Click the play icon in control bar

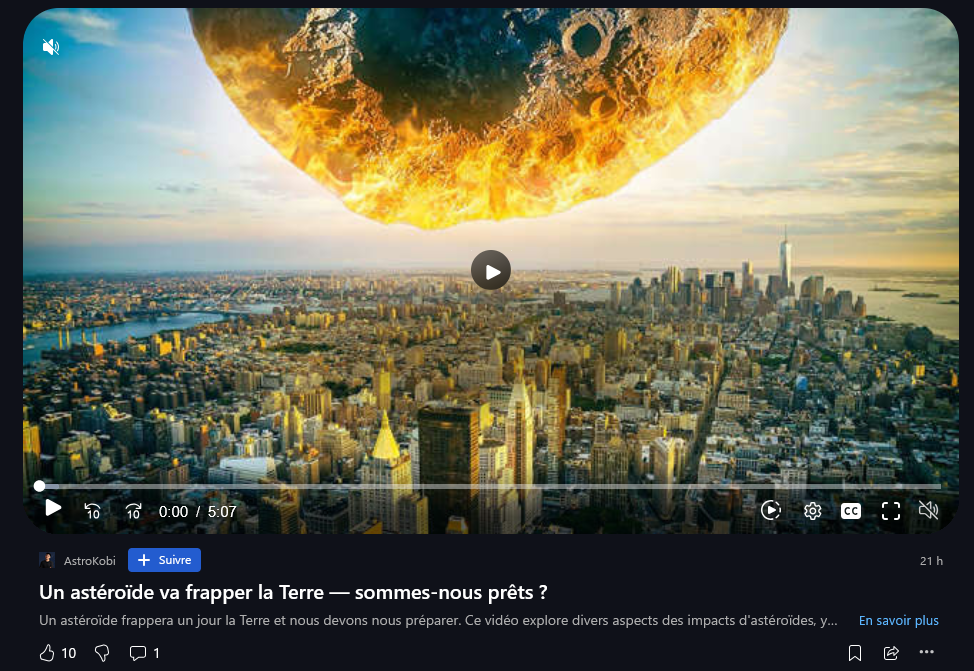[53, 508]
